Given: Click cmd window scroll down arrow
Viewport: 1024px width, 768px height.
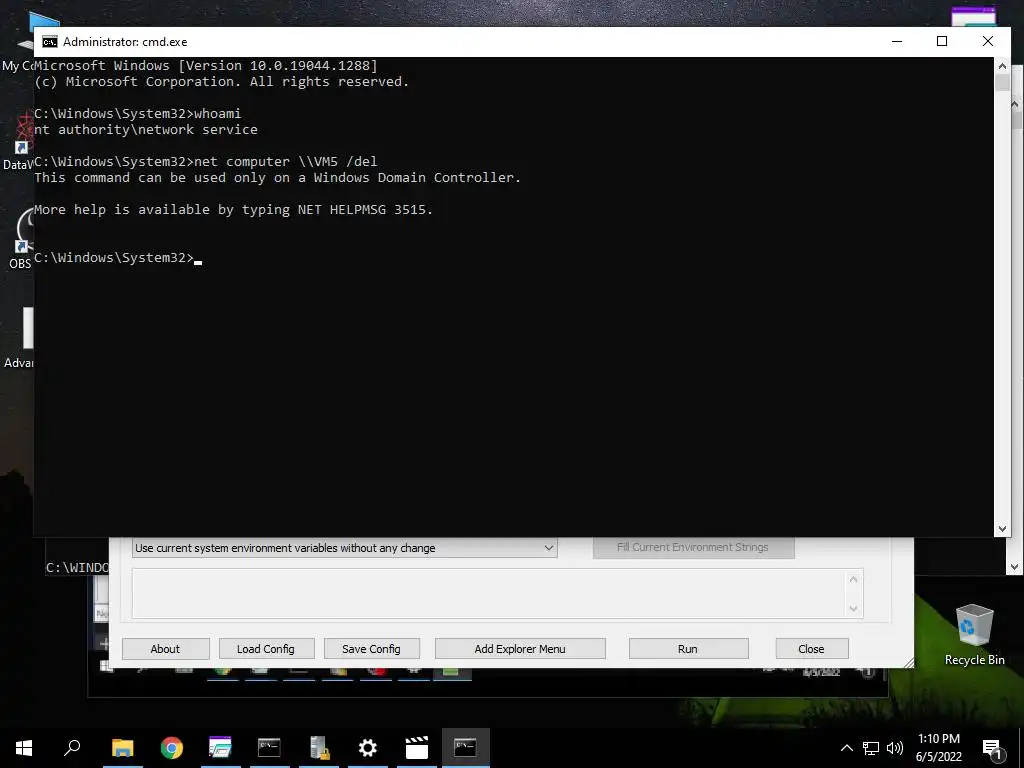Looking at the screenshot, I should (1002, 529).
